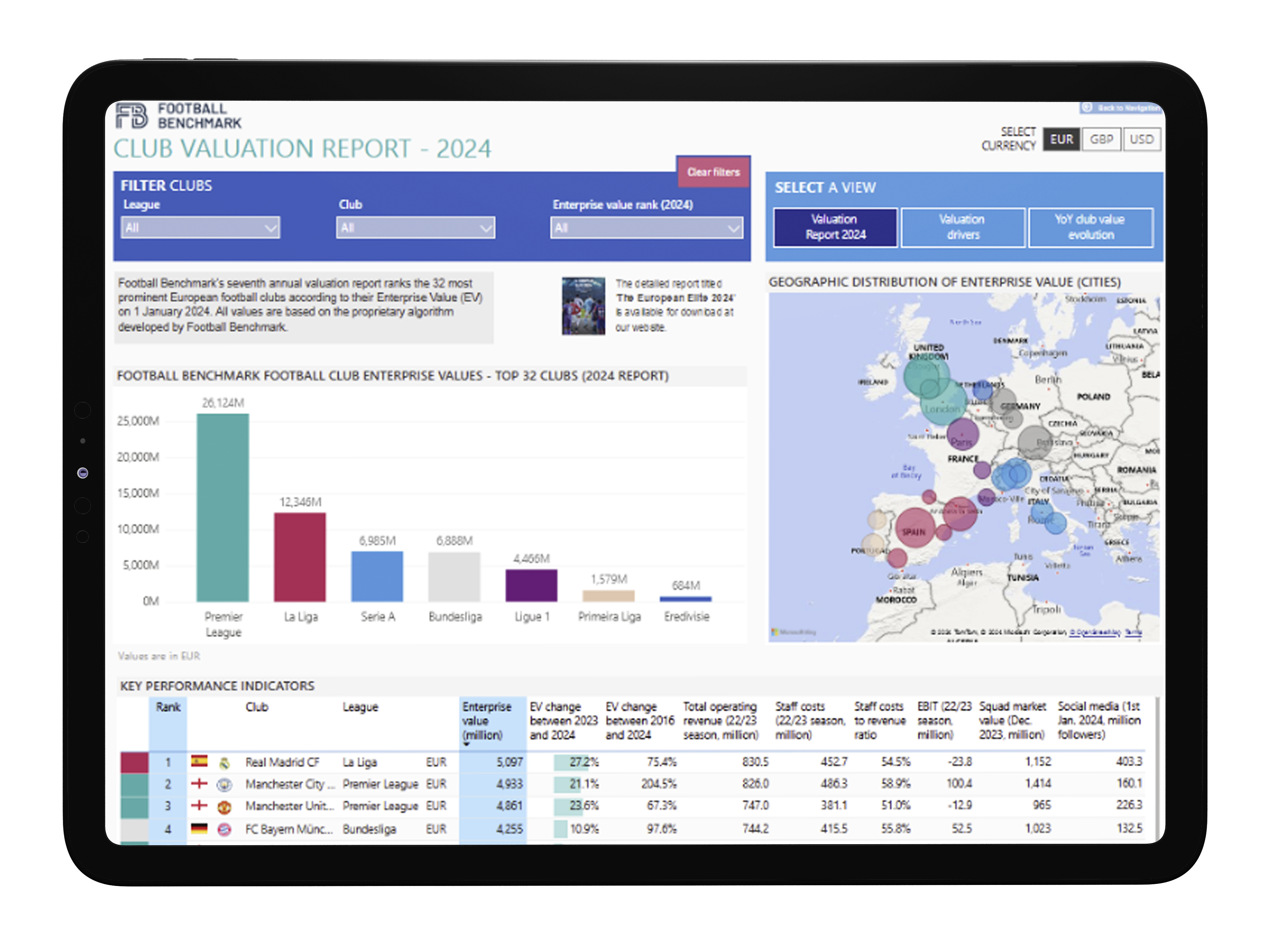Image resolution: width=1272 pixels, height=952 pixels.
Task: Click Real Madrid club crest icon
Action: pyautogui.click(x=224, y=763)
